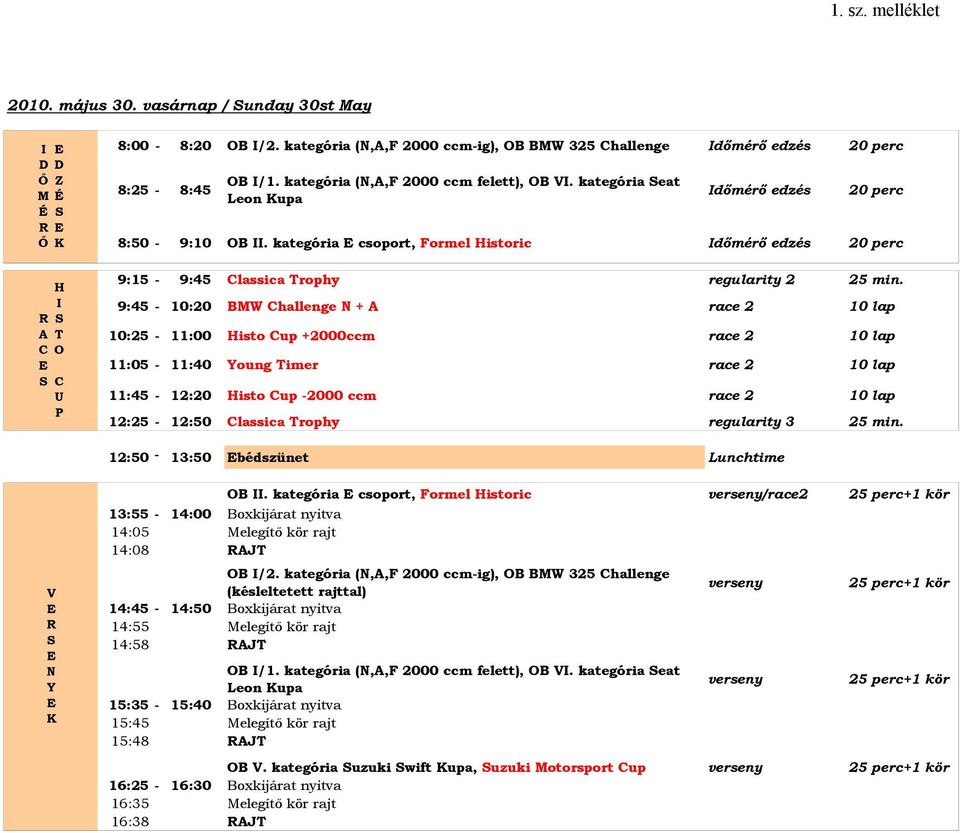
Task: Select the 15:35 pit exit time
Action: [x=129, y=705]
